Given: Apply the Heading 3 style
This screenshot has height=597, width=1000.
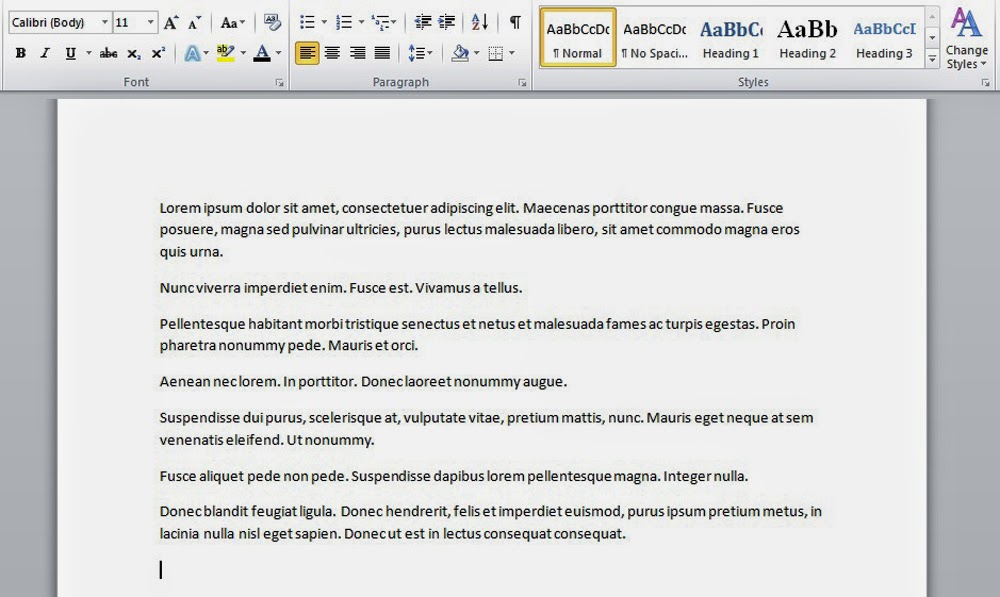Looking at the screenshot, I should (x=884, y=38).
